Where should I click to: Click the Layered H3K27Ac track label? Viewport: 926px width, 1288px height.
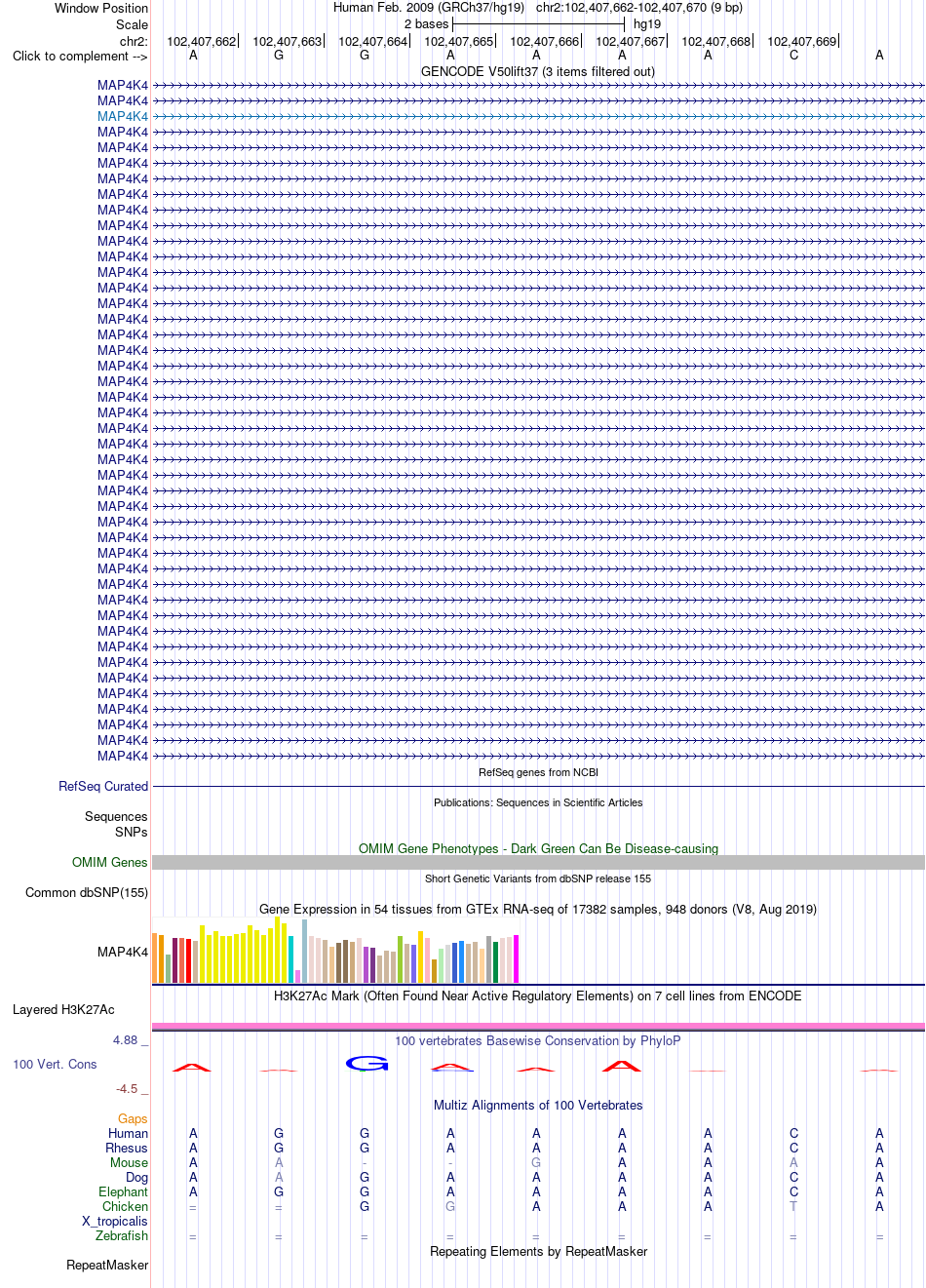(63, 1009)
